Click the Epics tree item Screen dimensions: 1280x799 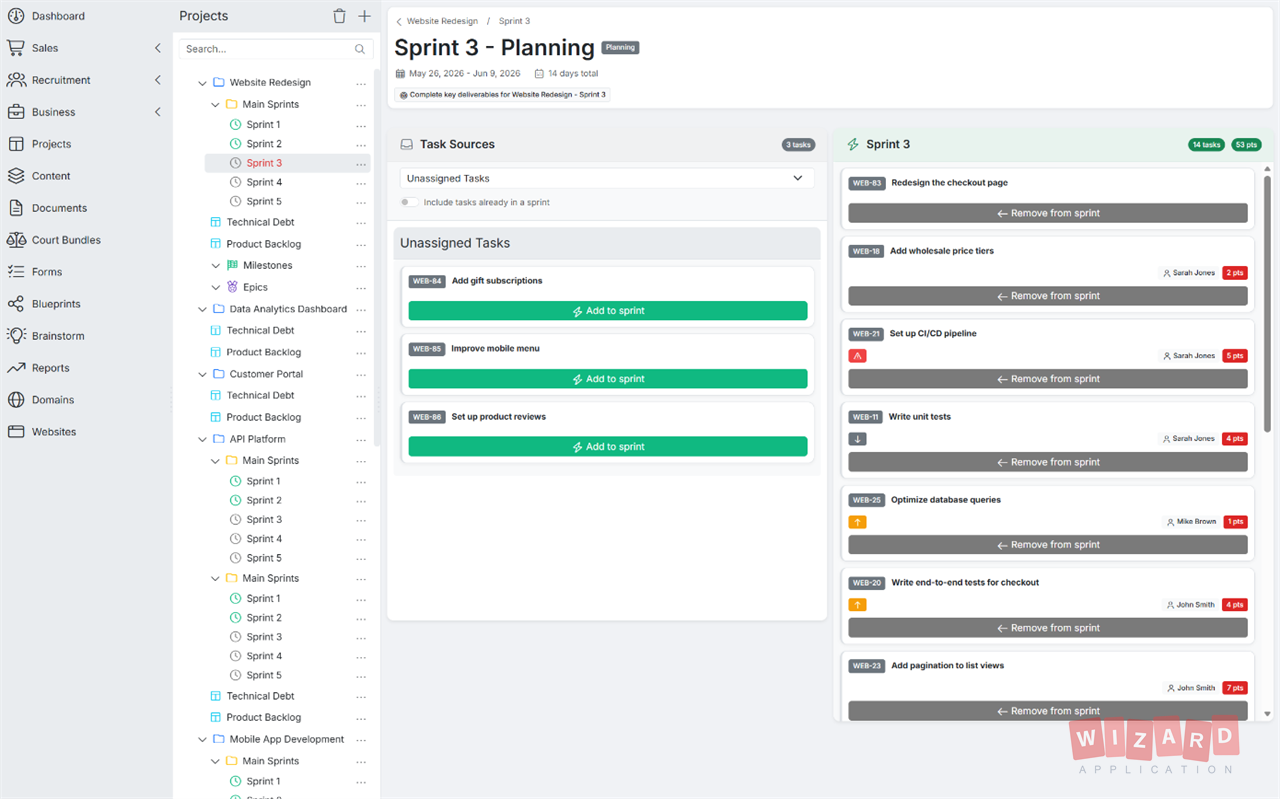click(x=255, y=287)
